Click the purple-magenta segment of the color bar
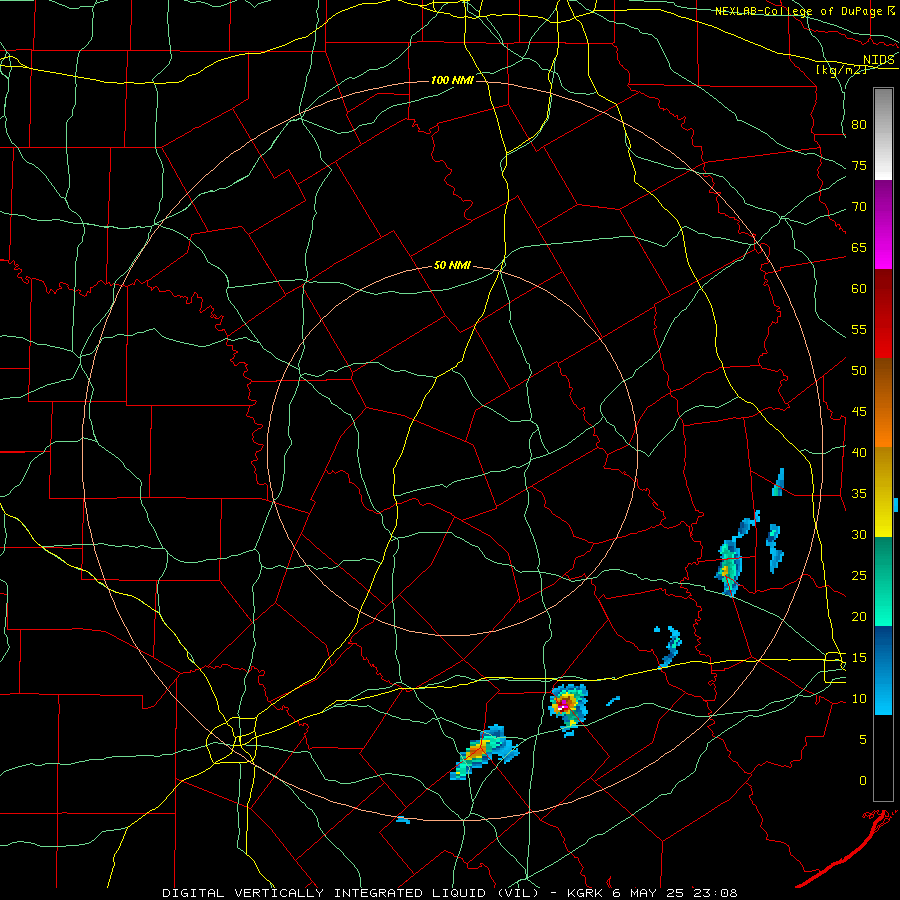This screenshot has width=900, height=900. point(883,224)
